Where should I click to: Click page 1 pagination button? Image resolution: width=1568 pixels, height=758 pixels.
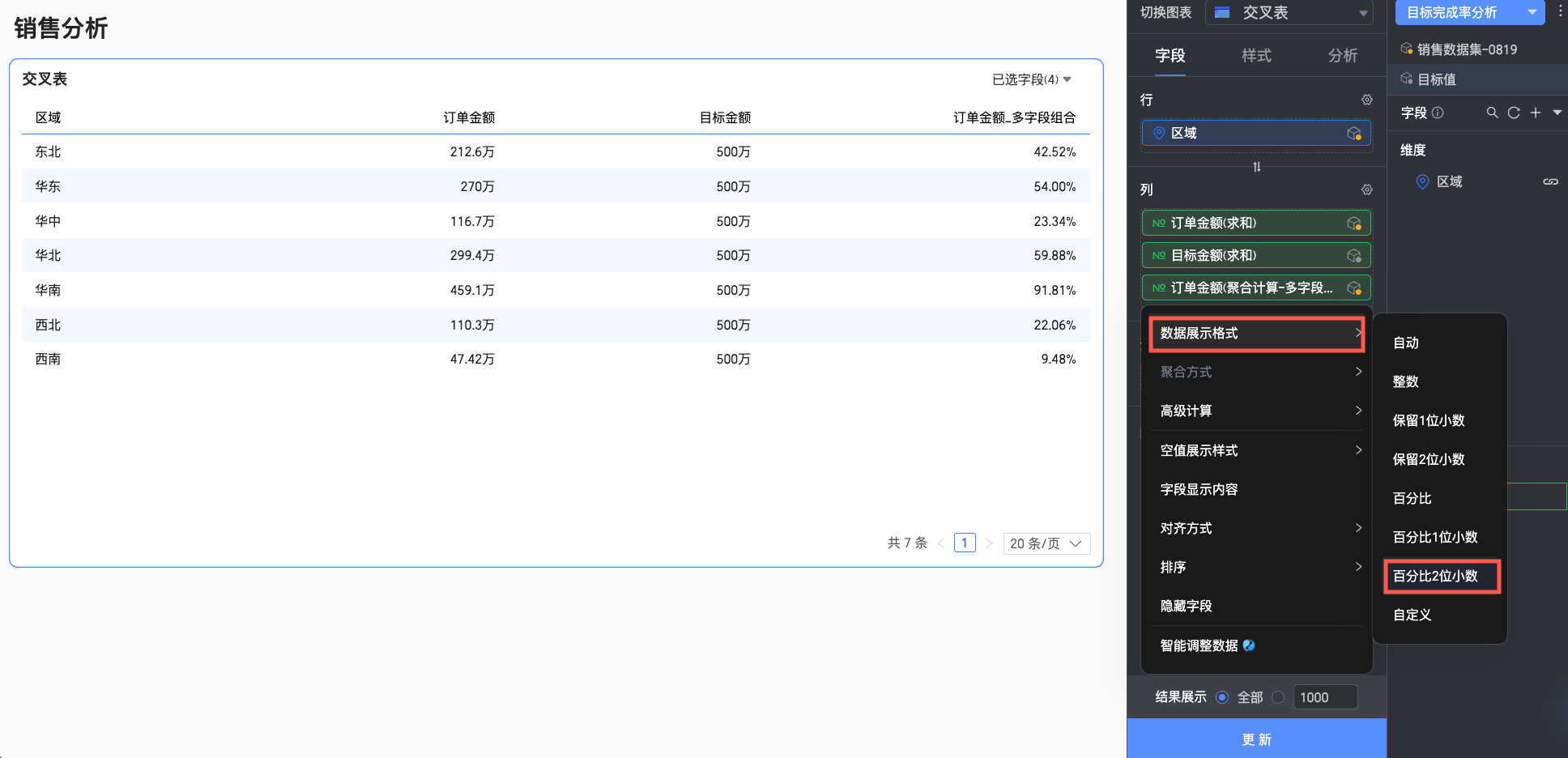tap(965, 543)
